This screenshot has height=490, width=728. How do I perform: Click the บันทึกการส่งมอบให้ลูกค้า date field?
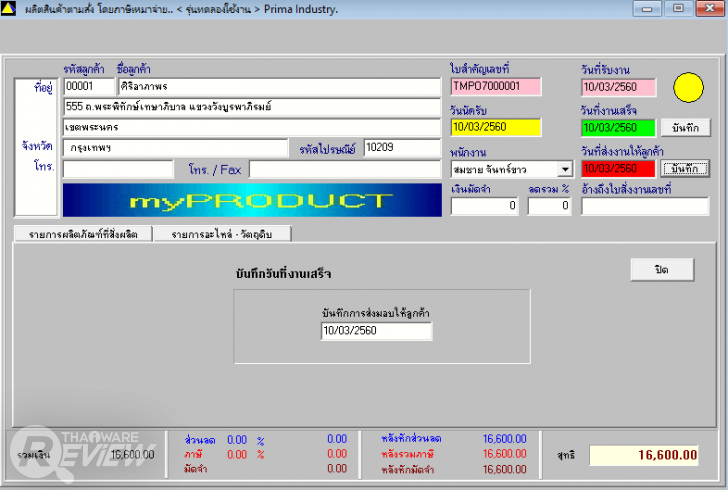(377, 331)
